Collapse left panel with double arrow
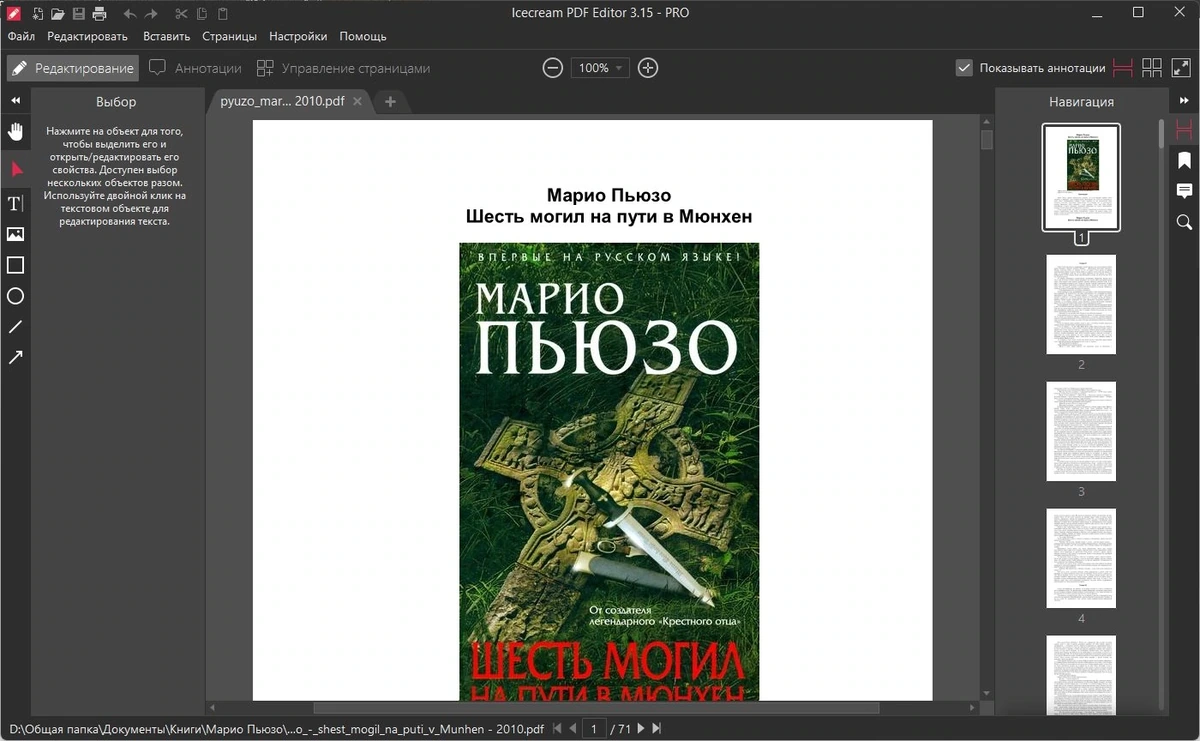This screenshot has width=1200, height=741. point(15,101)
